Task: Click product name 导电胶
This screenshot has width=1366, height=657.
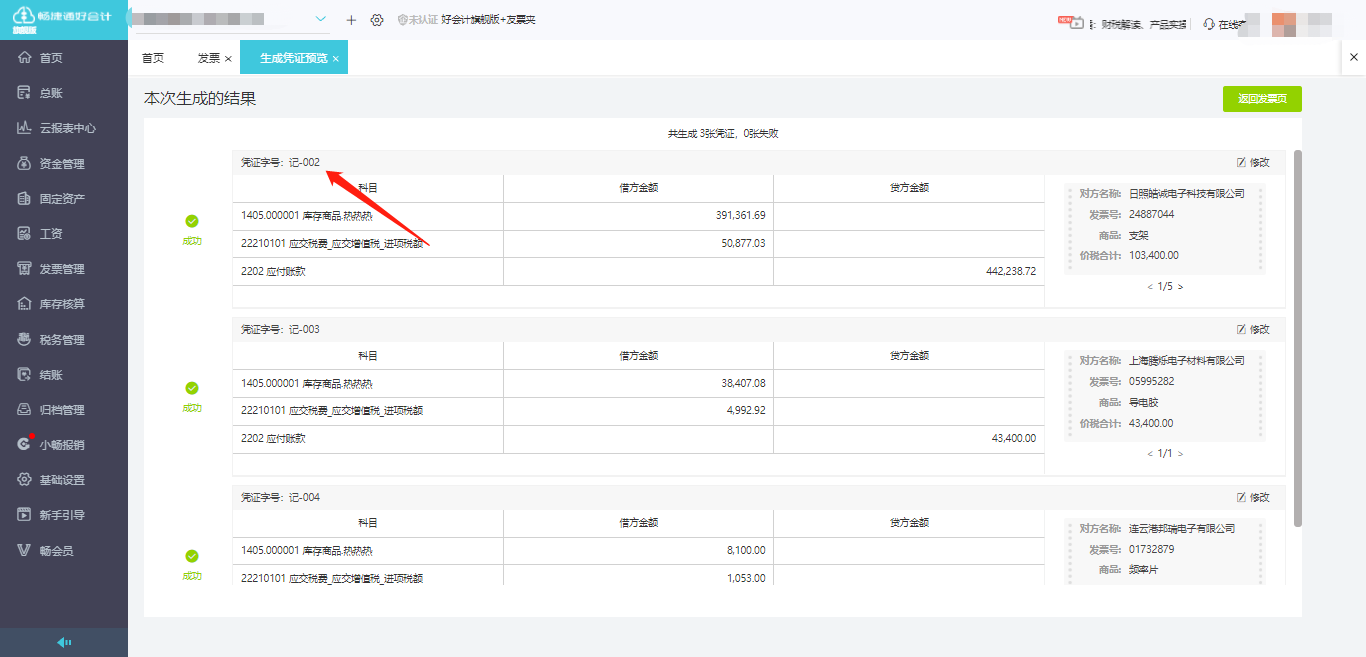Action: point(1144,402)
